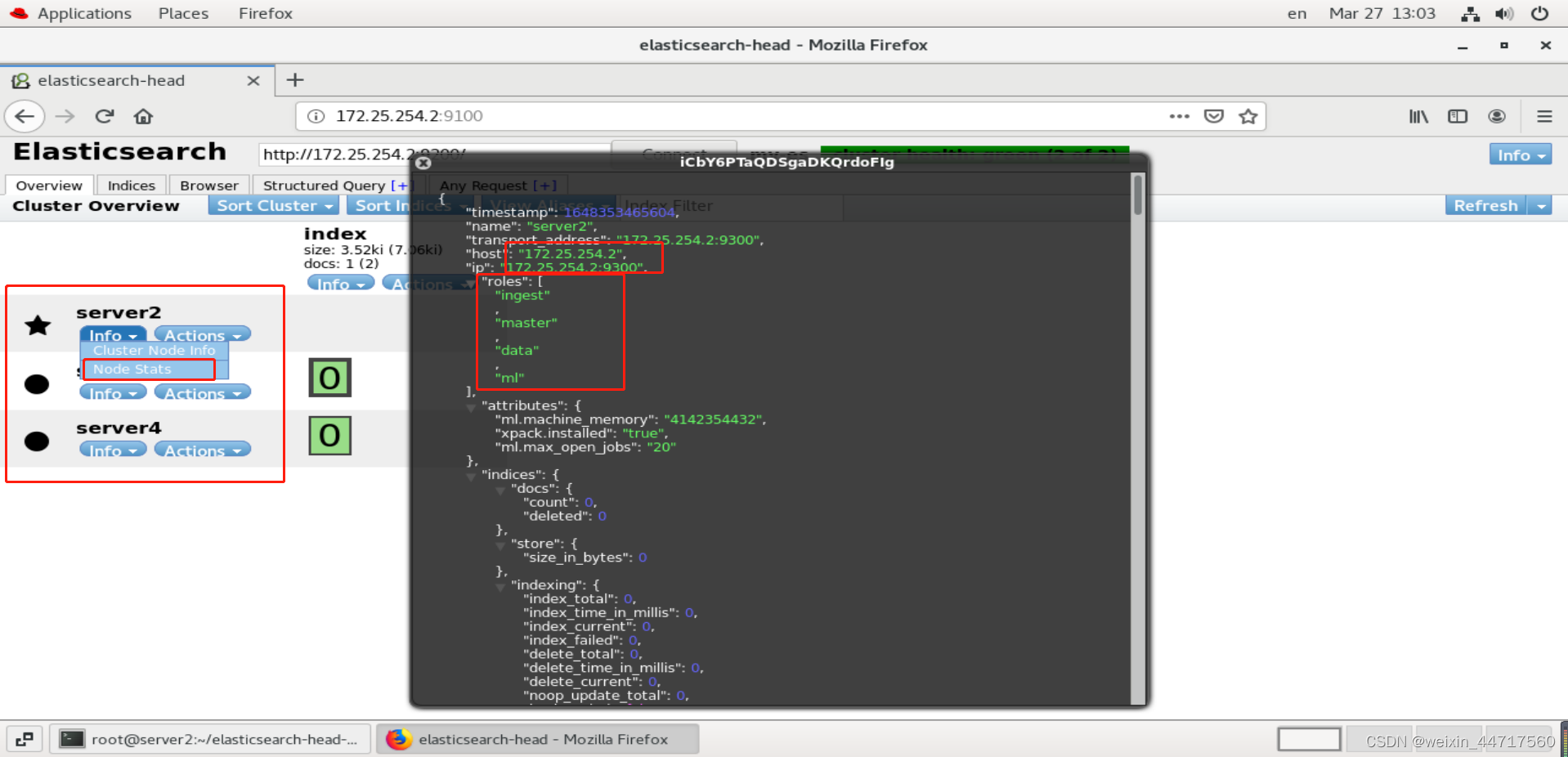This screenshot has height=757, width=1568.
Task: Click the server4 node name
Action: pos(119,428)
